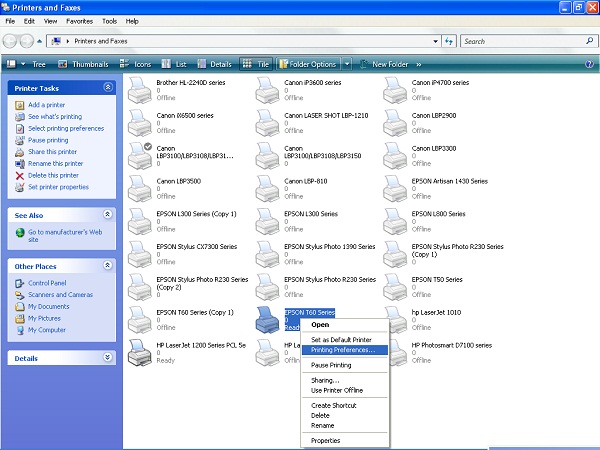Open the Favorites menu
Image resolution: width=600 pixels, height=450 pixels.
(80, 21)
